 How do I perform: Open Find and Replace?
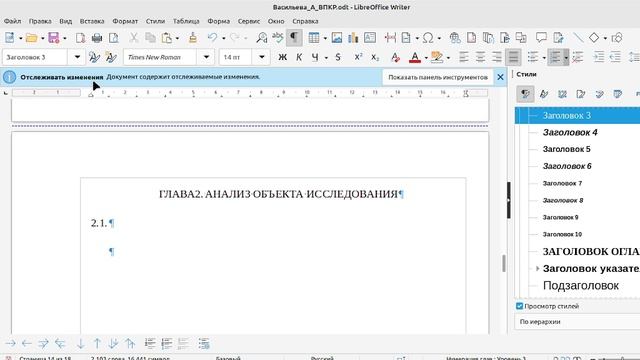(x=261, y=38)
